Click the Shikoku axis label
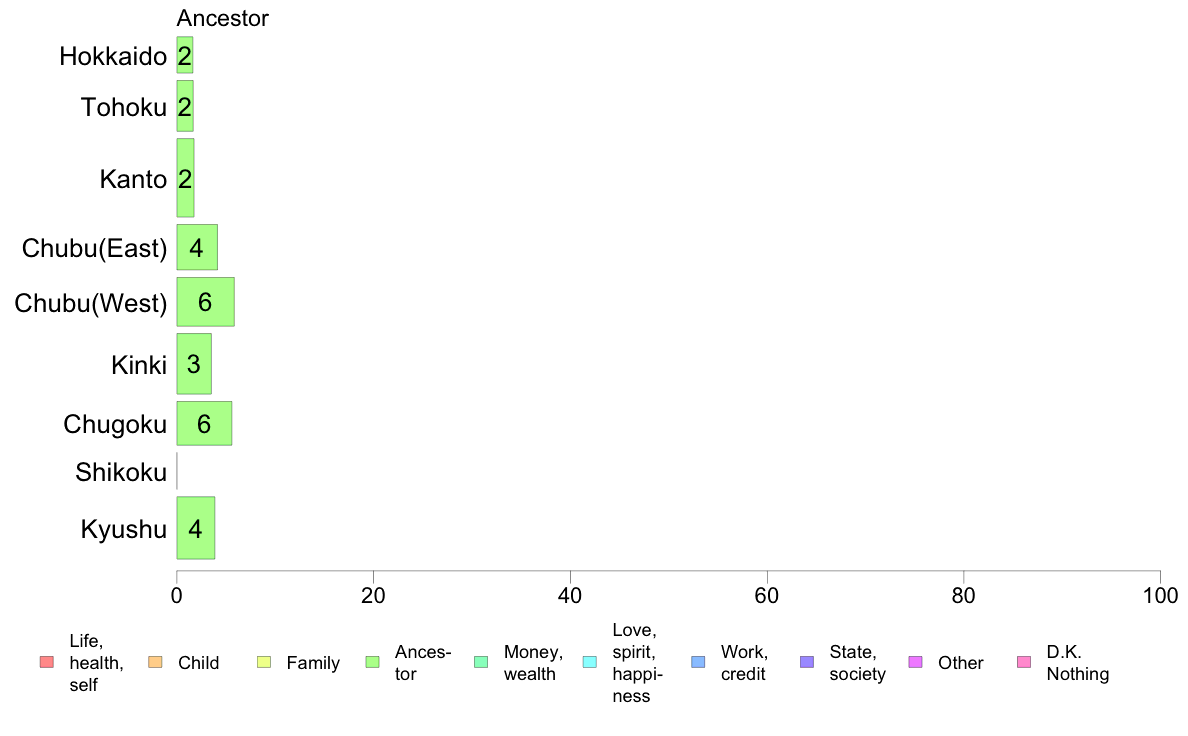 coord(121,472)
